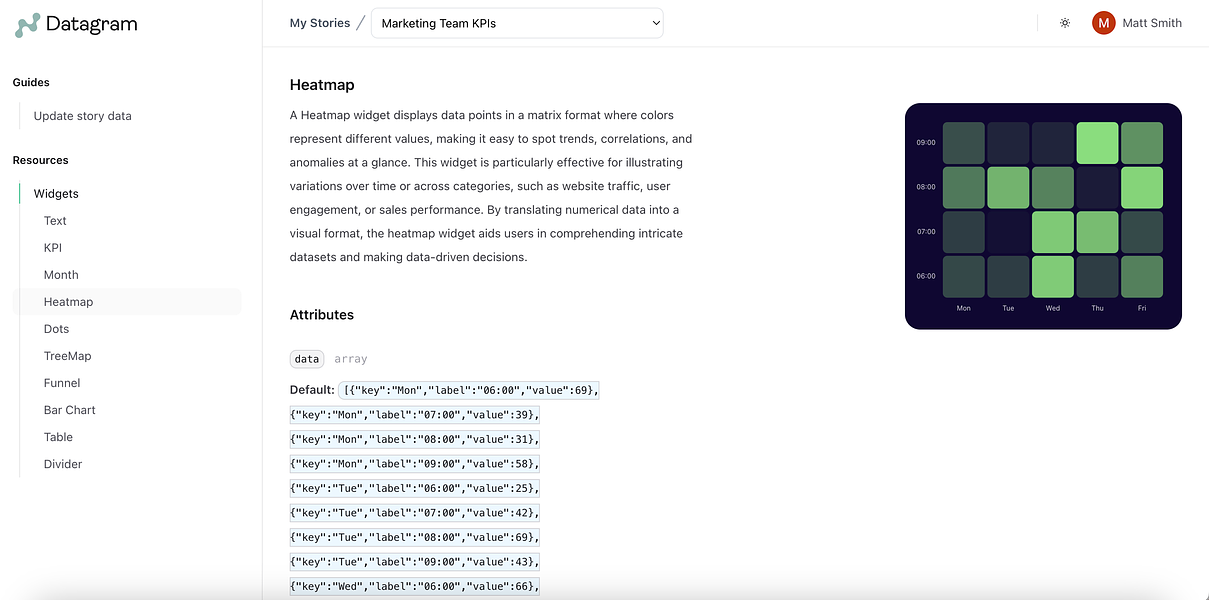Click the Mon 06:00 value 69 code line
This screenshot has height=600, width=1209.
468,390
